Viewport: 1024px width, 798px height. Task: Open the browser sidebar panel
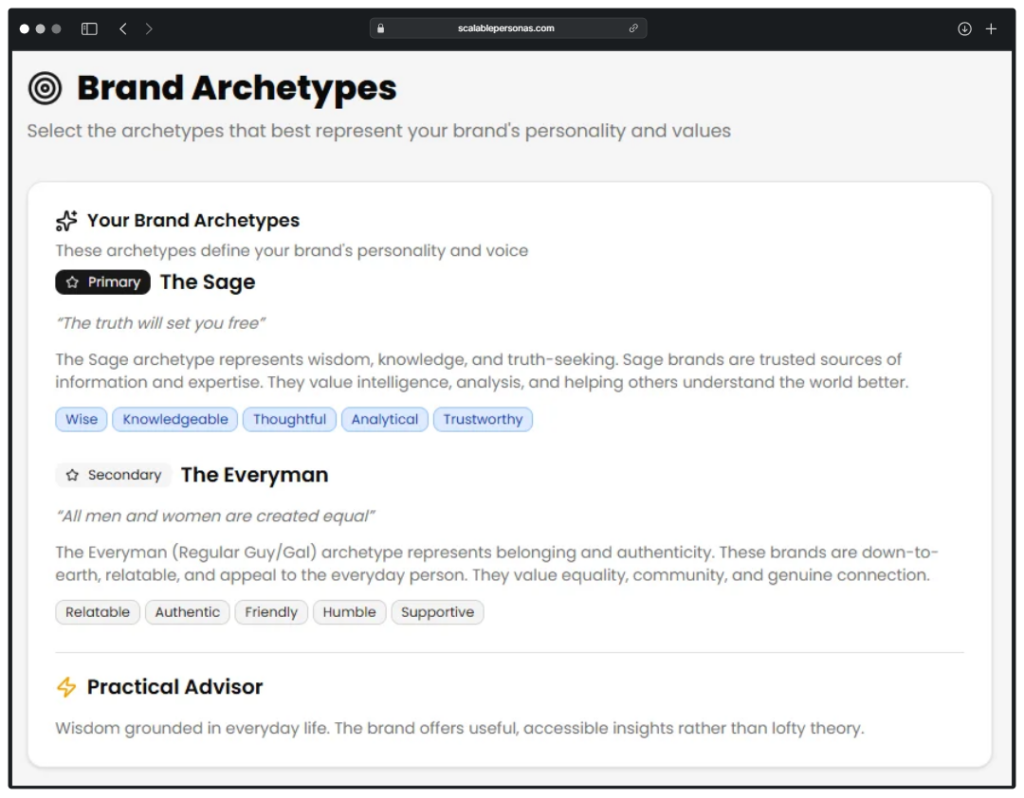click(x=89, y=28)
